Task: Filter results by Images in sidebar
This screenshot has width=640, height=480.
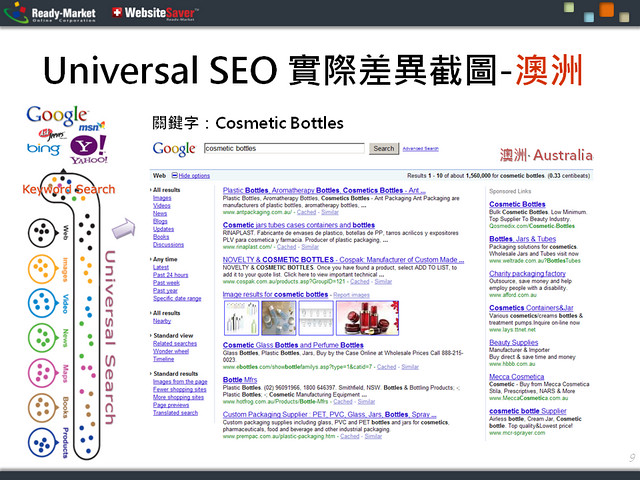Action: [x=162, y=198]
